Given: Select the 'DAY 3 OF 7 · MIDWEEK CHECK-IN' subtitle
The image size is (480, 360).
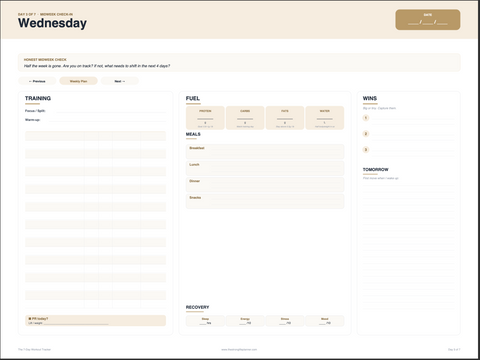Looking at the screenshot, I should tap(45, 14).
